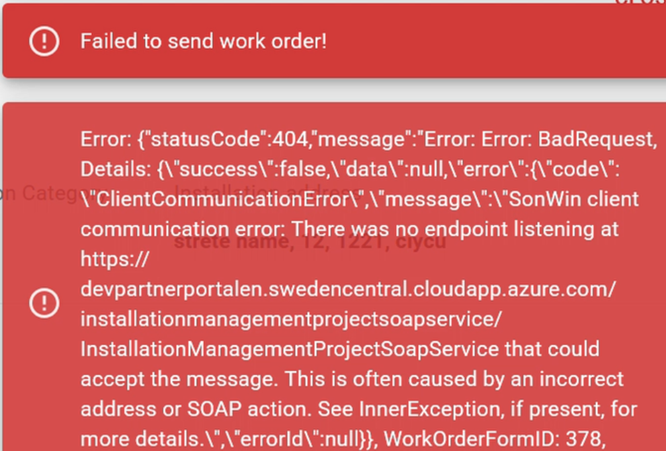Click the obscured 'Installation address' label behind the toast
Screen dimensions: 666x451
coord(268,190)
